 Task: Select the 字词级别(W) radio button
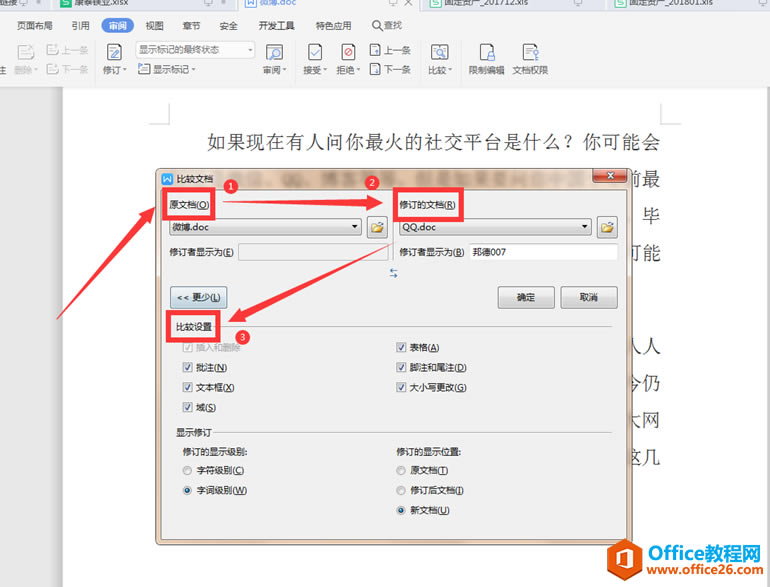187,490
